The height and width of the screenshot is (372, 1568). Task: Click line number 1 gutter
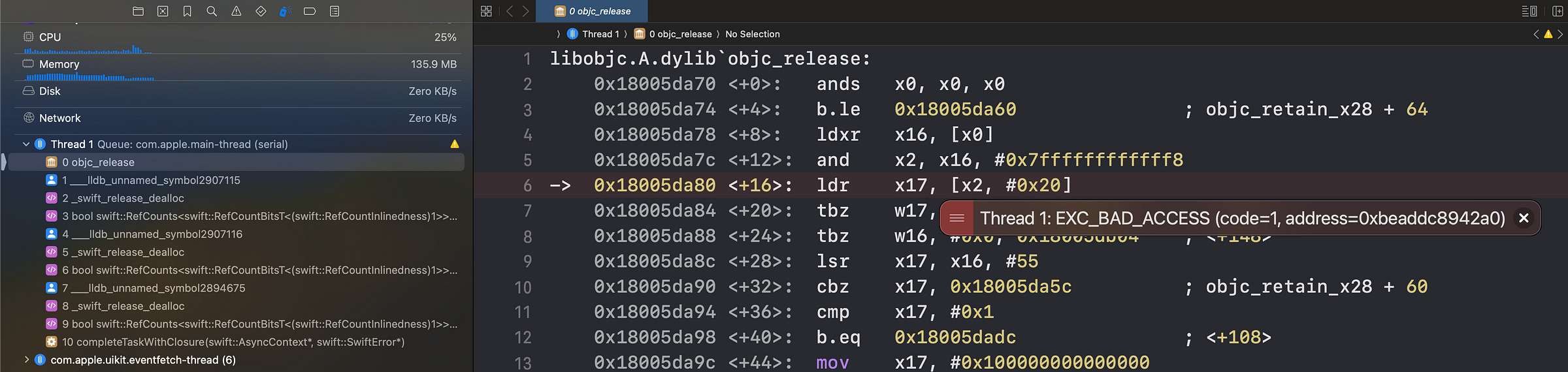527,59
